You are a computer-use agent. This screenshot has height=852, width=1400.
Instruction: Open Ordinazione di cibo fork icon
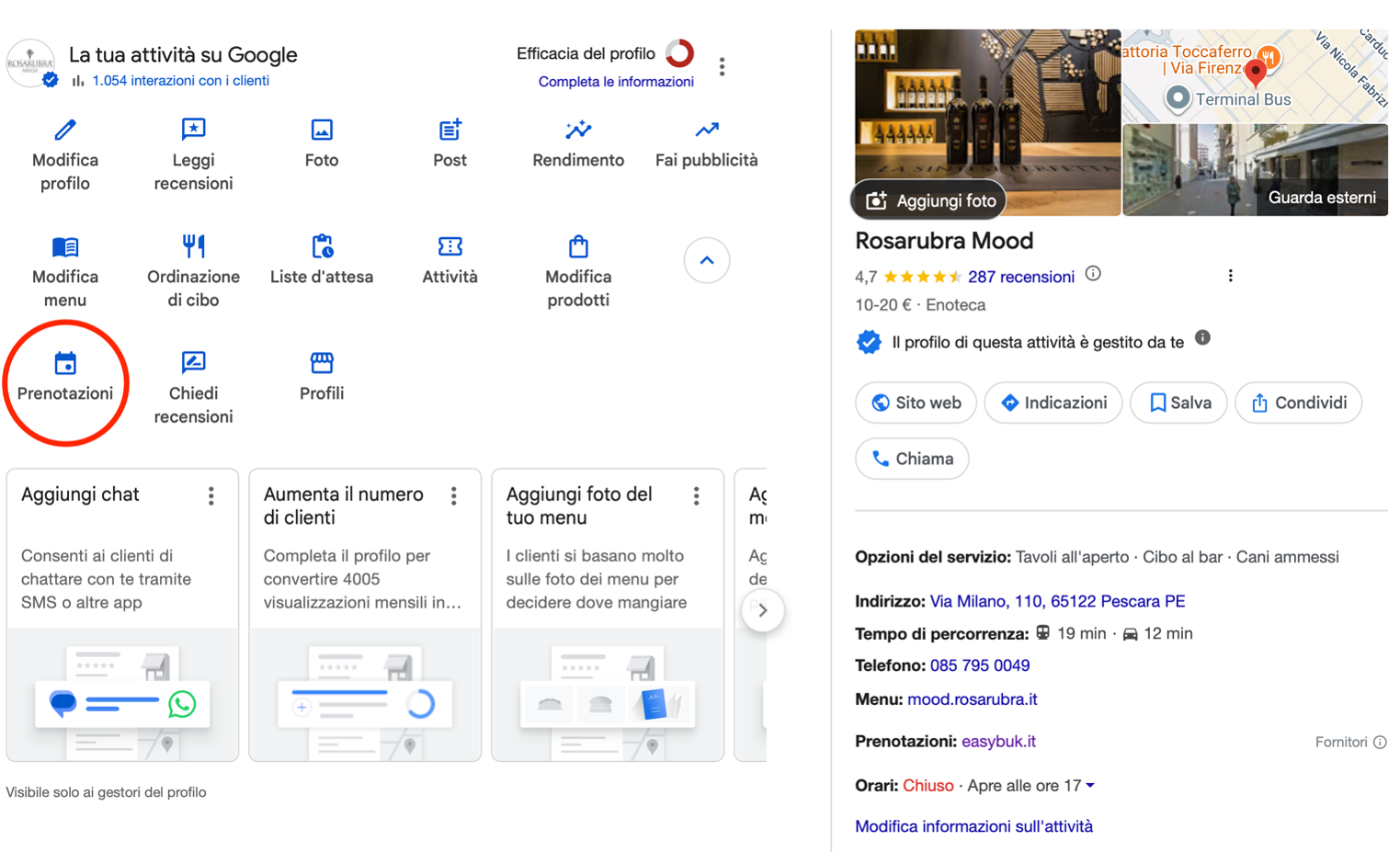(193, 246)
